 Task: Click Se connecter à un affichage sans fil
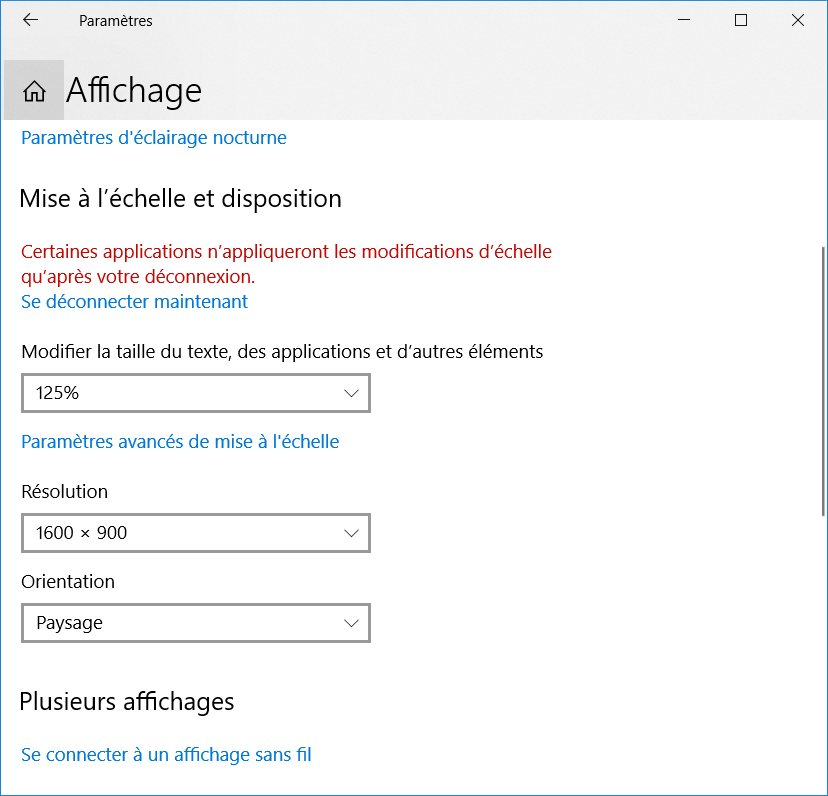(166, 755)
